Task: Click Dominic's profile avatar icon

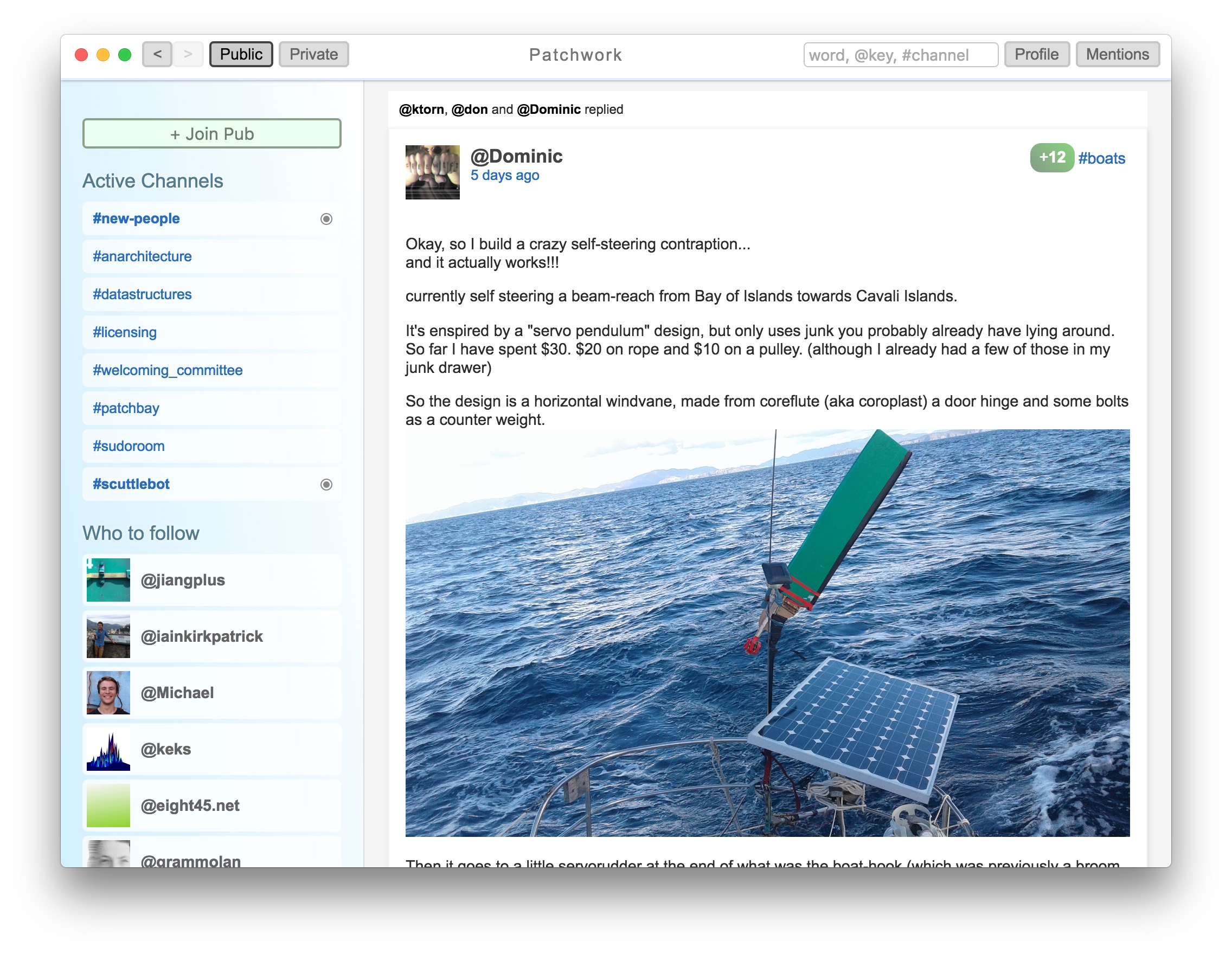Action: click(x=432, y=169)
